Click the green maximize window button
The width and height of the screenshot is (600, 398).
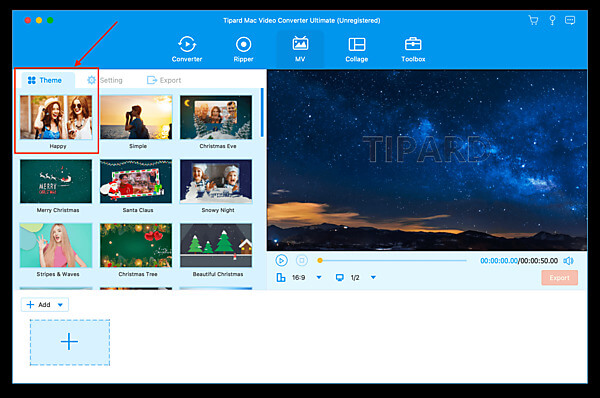point(50,20)
